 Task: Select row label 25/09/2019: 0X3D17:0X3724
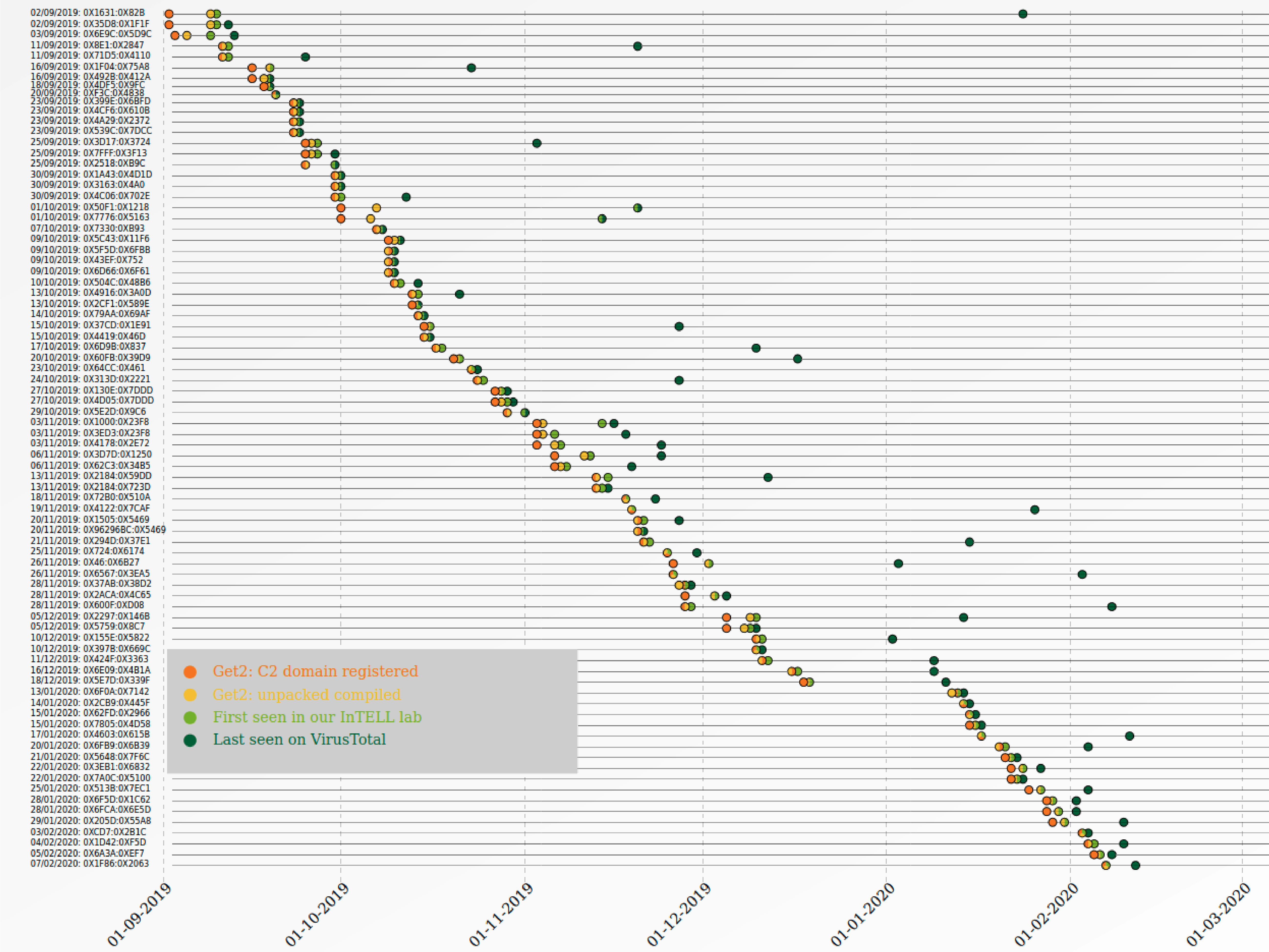click(x=90, y=142)
